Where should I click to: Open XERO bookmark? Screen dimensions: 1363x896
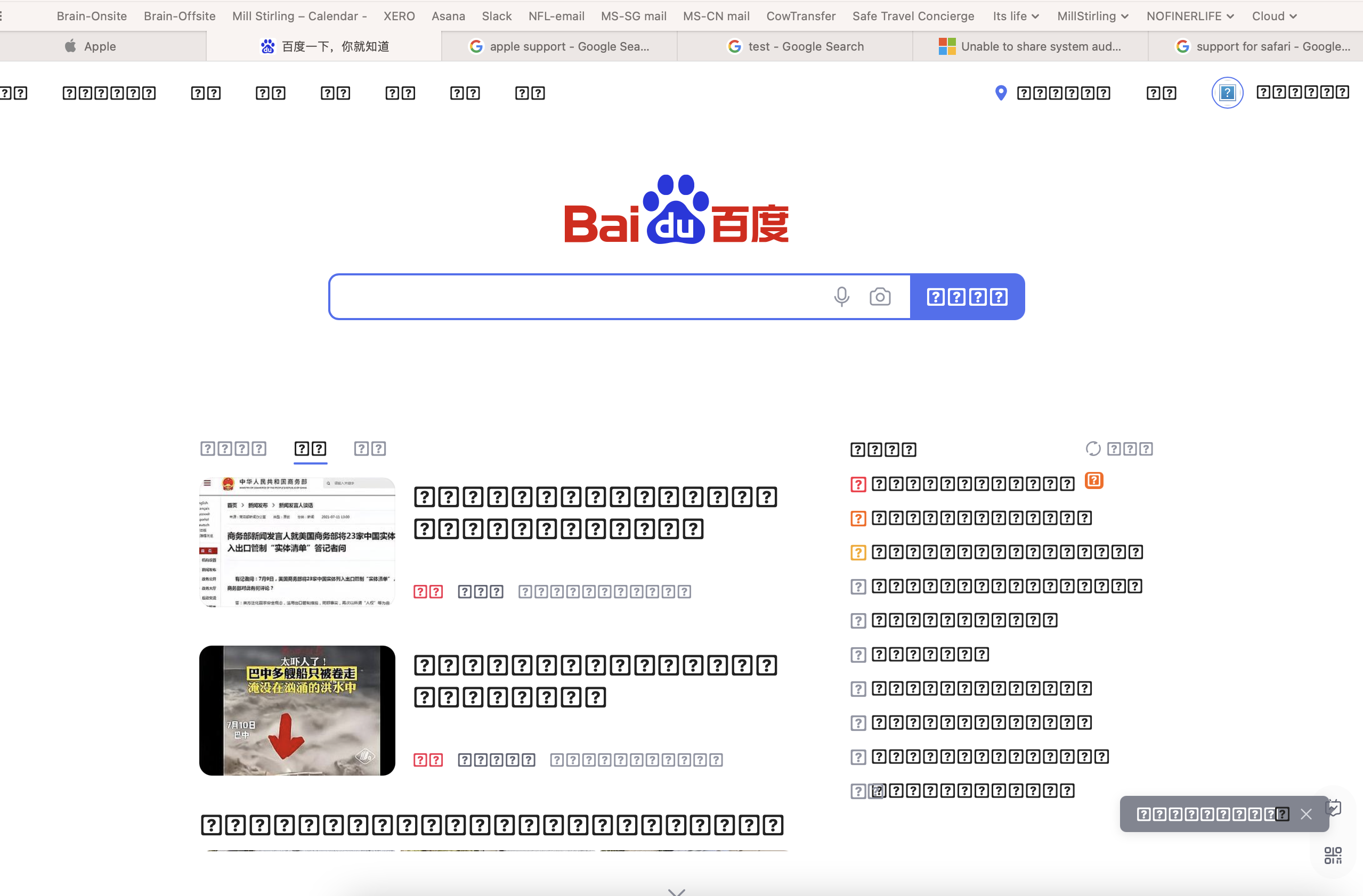tap(399, 16)
